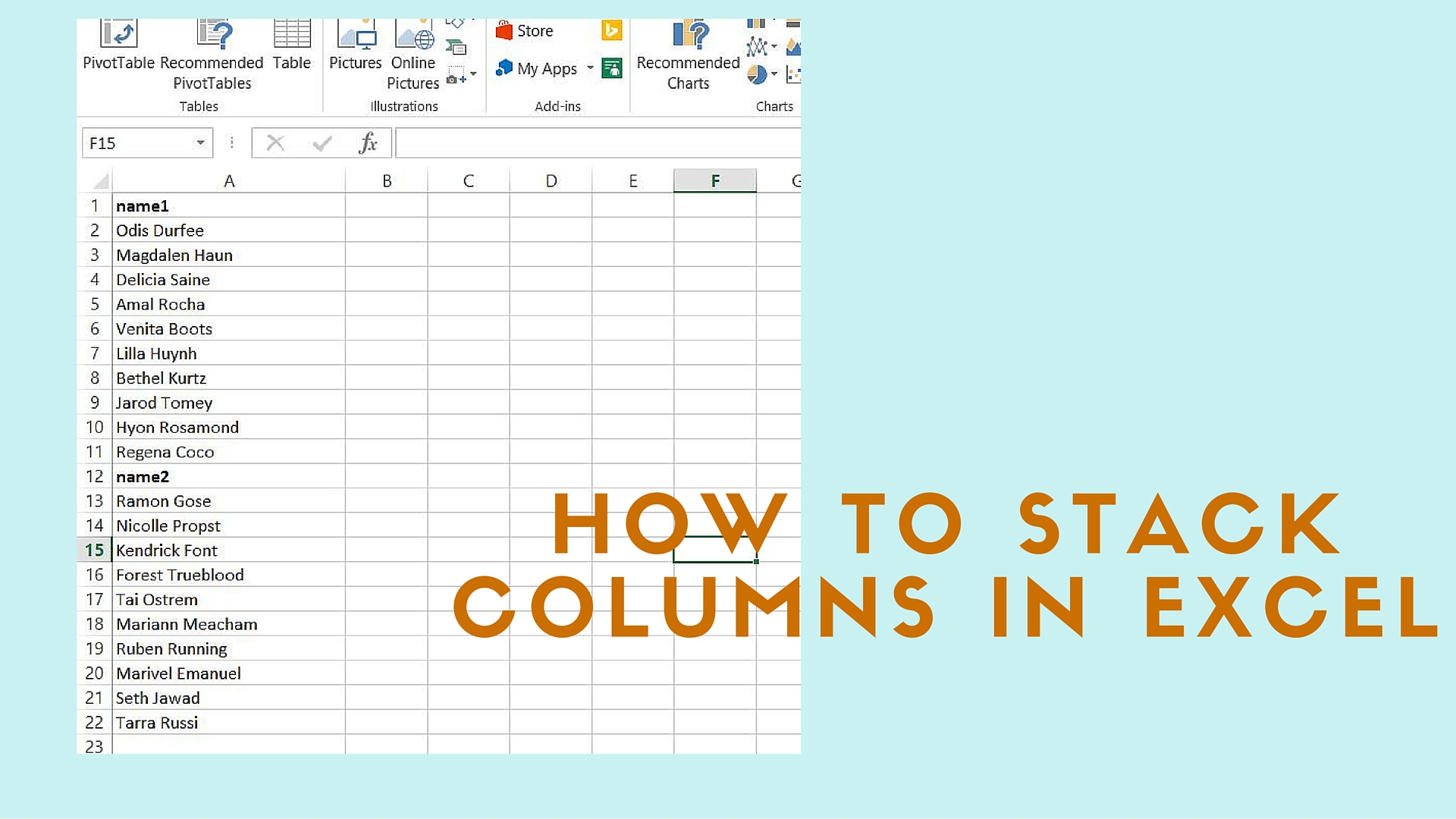Viewport: 1456px width, 819px height.
Task: Click the formula bar input field
Action: tap(598, 142)
